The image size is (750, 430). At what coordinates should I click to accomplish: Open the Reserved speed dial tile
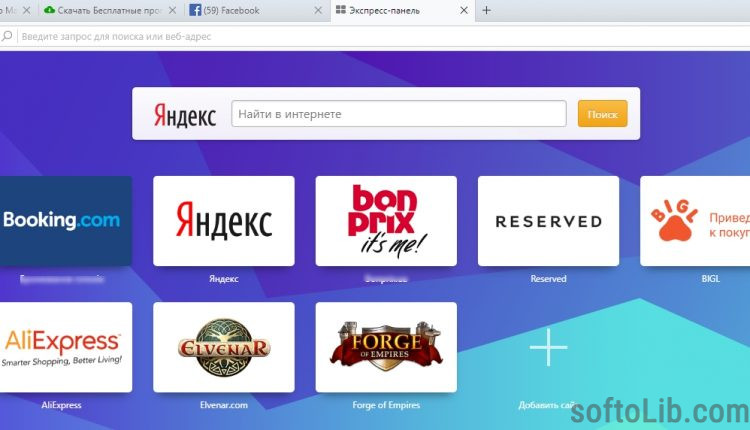point(548,221)
